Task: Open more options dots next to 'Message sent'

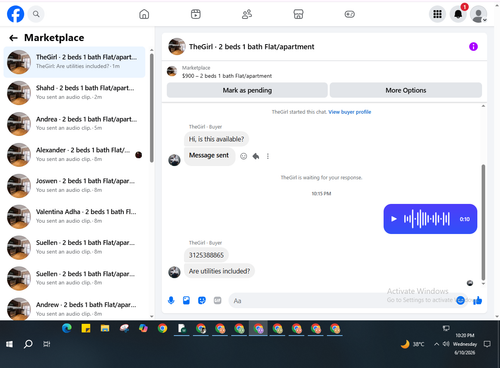Action: 268,156
